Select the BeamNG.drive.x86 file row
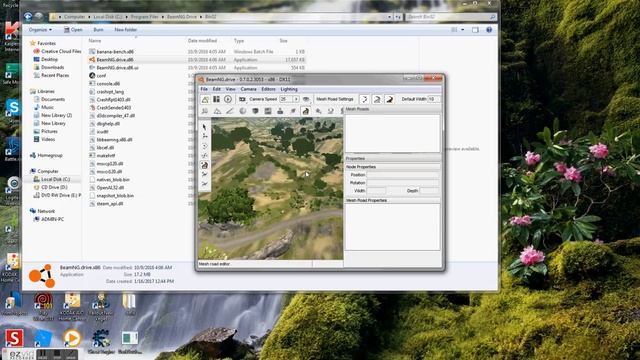 point(197,60)
